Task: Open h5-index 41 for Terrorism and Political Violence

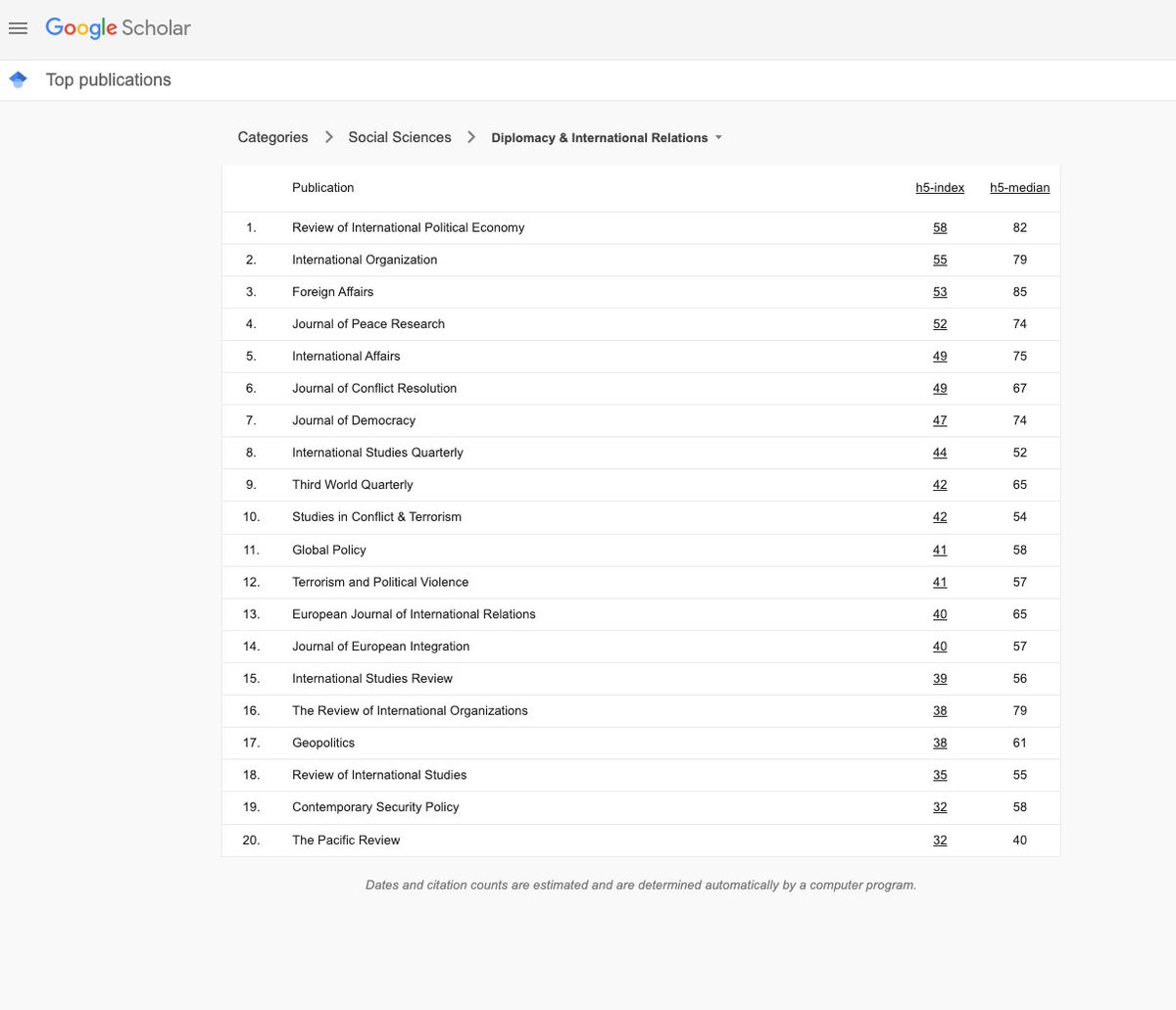Action: click(x=940, y=582)
